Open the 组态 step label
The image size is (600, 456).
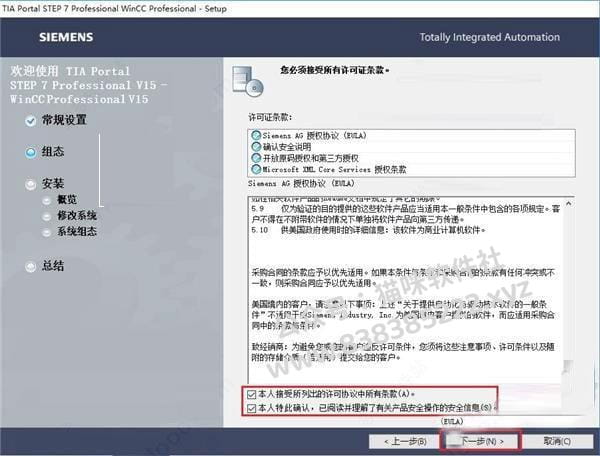(x=53, y=151)
